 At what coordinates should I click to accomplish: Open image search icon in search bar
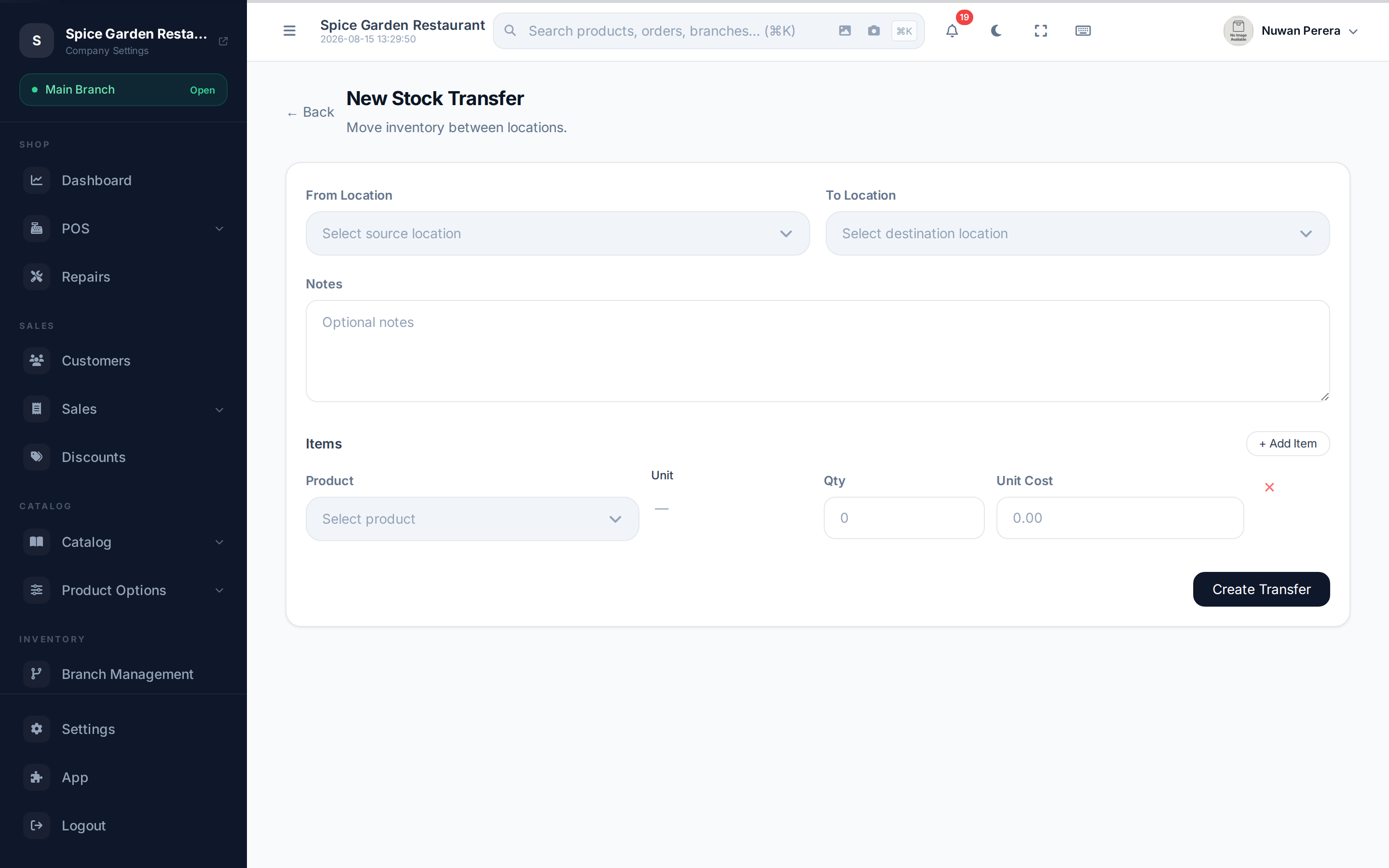click(x=844, y=31)
